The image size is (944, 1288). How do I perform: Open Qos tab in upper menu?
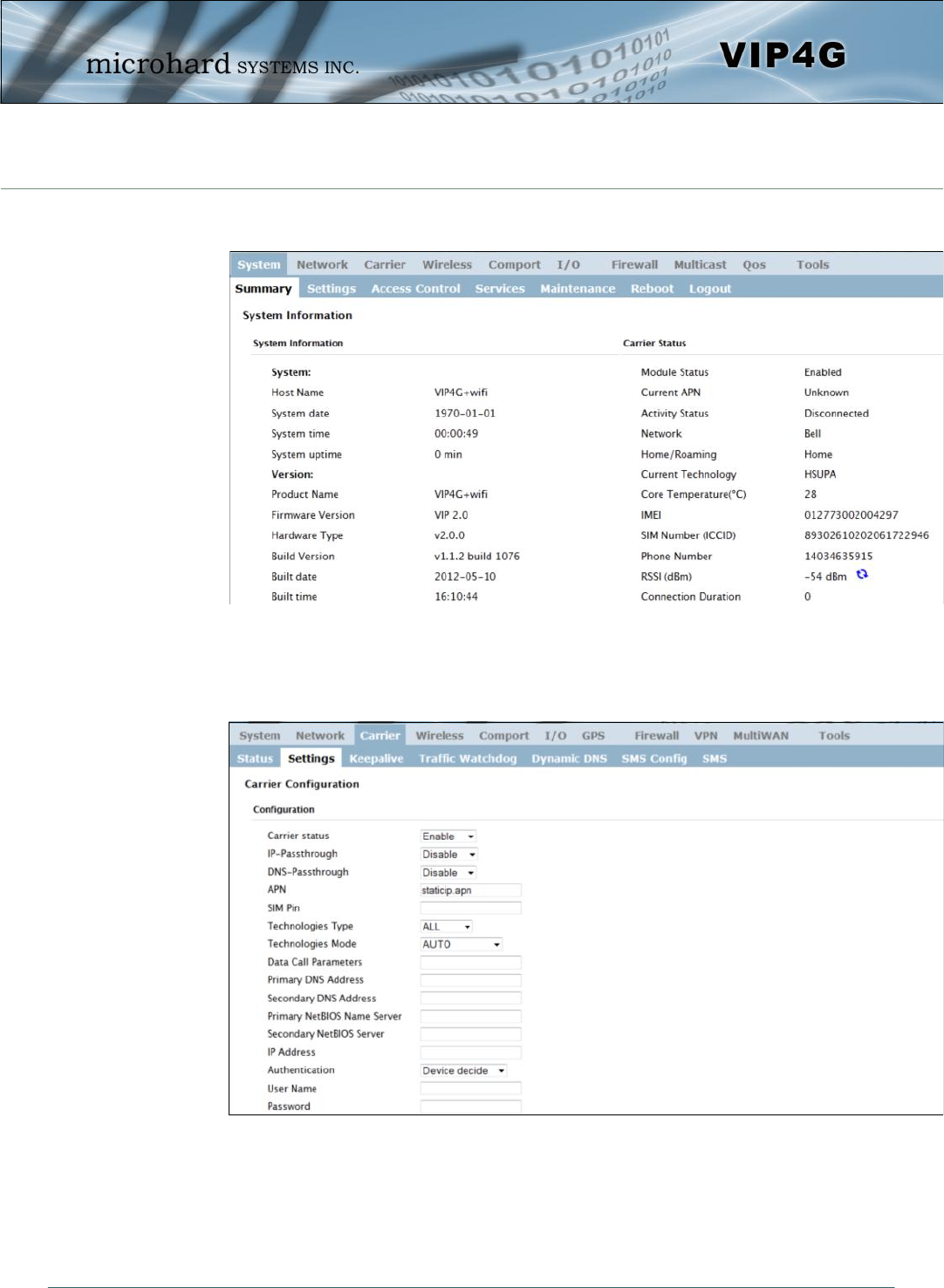click(x=754, y=264)
